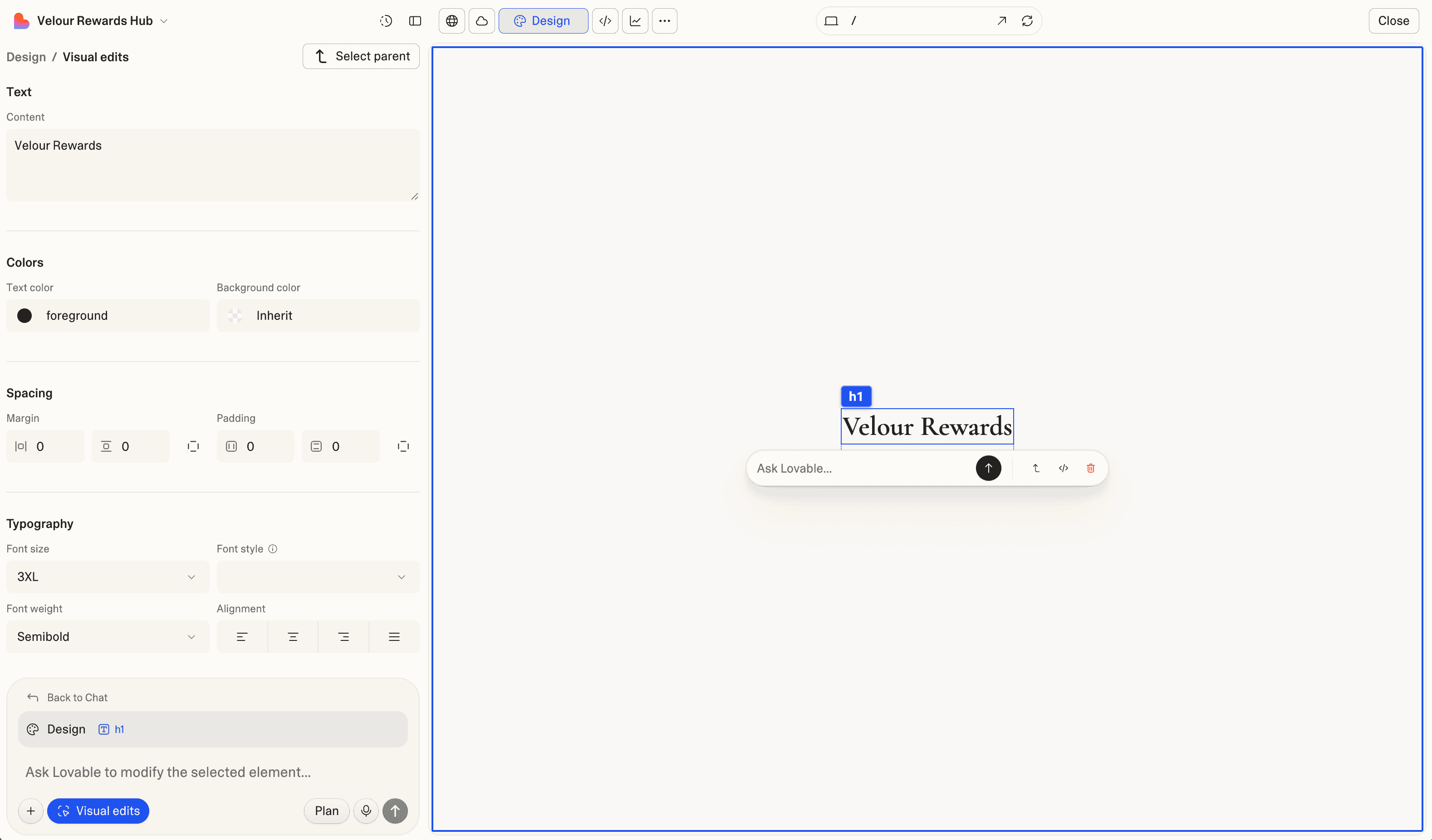Toggle Visual edits mode
Image resolution: width=1432 pixels, height=840 pixels.
click(98, 811)
